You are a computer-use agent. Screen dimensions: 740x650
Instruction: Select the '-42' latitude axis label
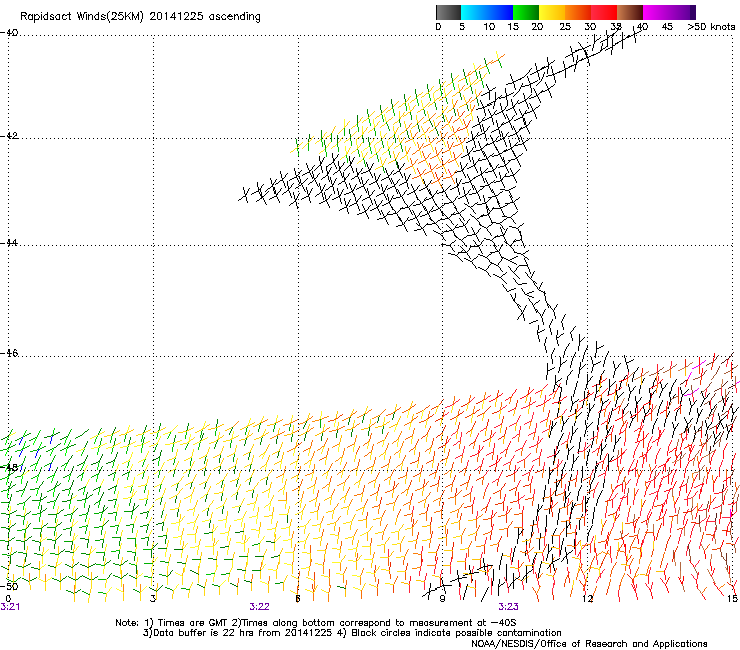[9, 136]
